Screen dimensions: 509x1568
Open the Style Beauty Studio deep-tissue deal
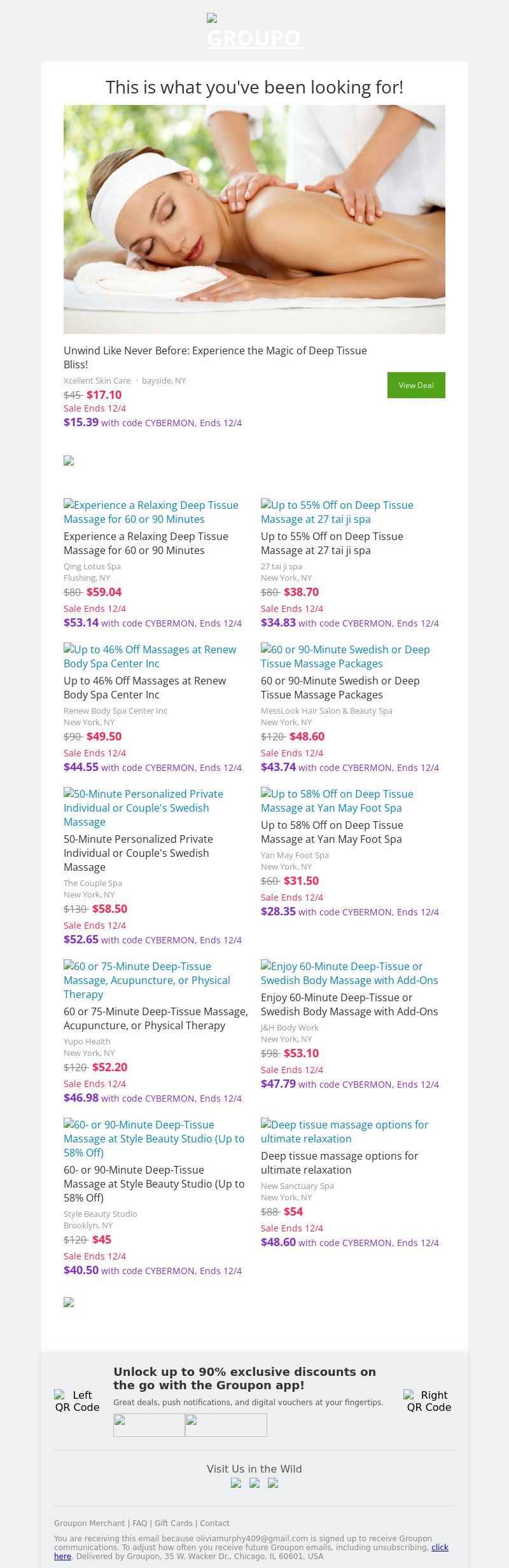154,1138
